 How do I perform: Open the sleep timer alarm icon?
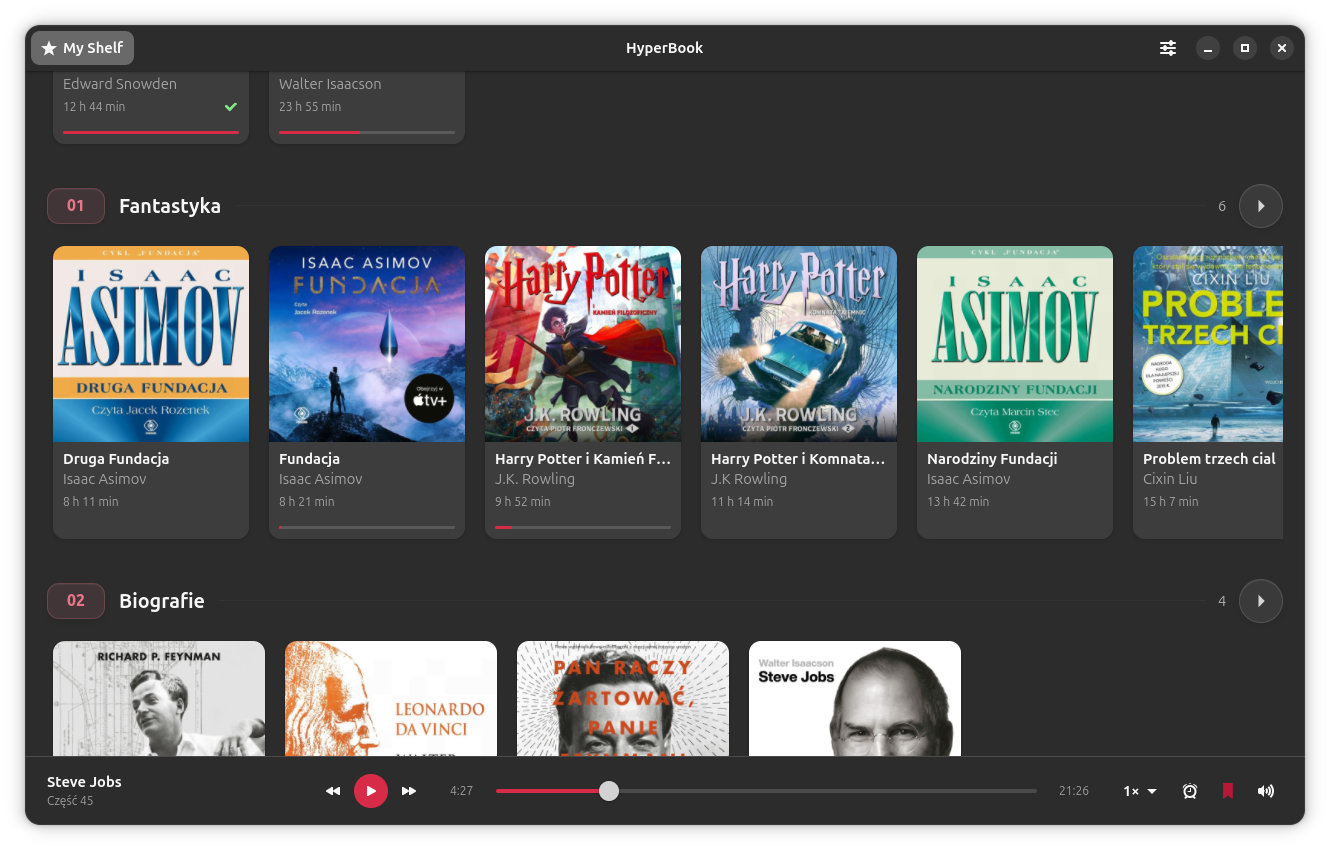pos(1190,791)
